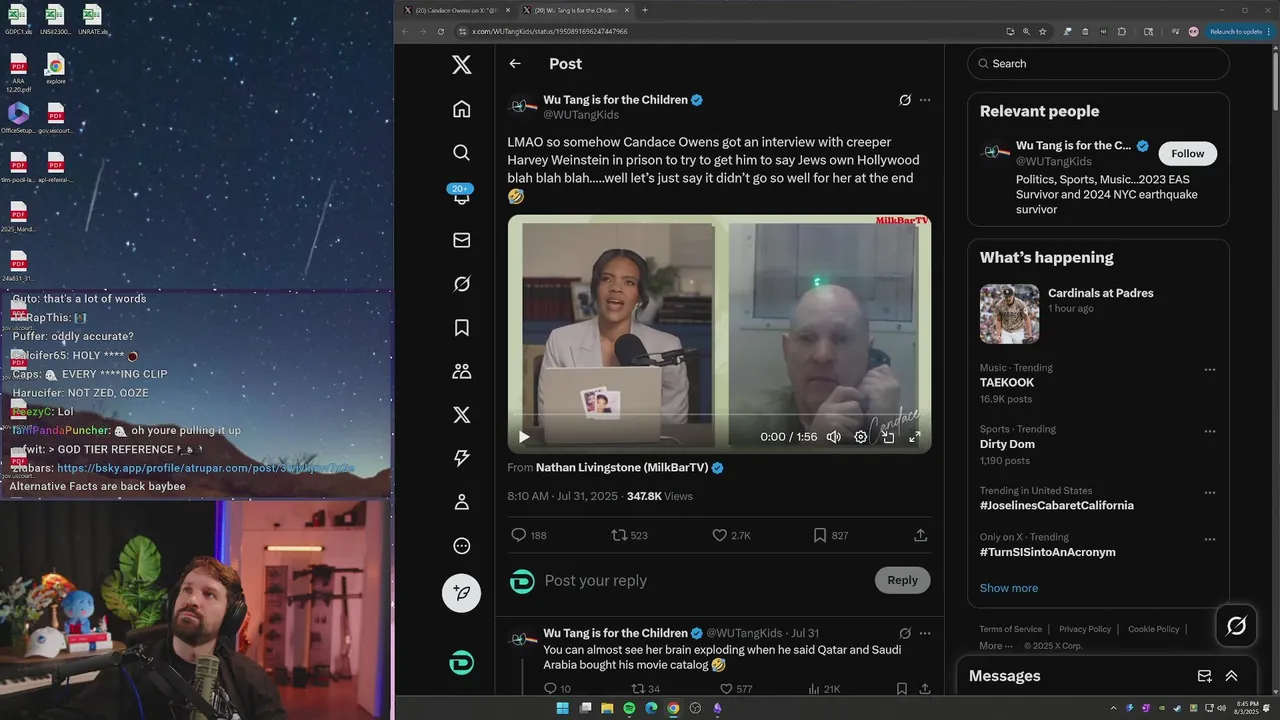This screenshot has height=720, width=1280.
Task: Open picture-in-picture video icon
Action: coord(888,437)
